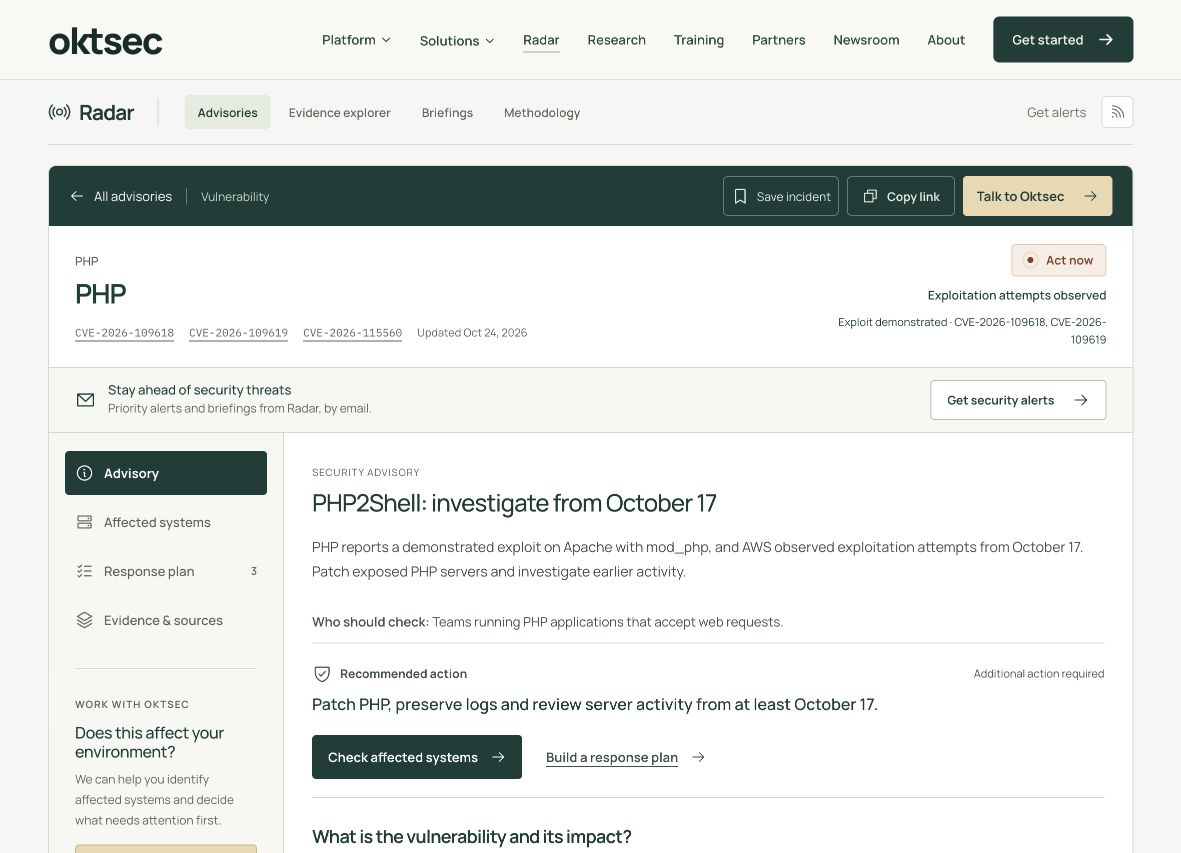Image resolution: width=1181 pixels, height=853 pixels.
Task: Open the About page
Action: pyautogui.click(x=945, y=40)
